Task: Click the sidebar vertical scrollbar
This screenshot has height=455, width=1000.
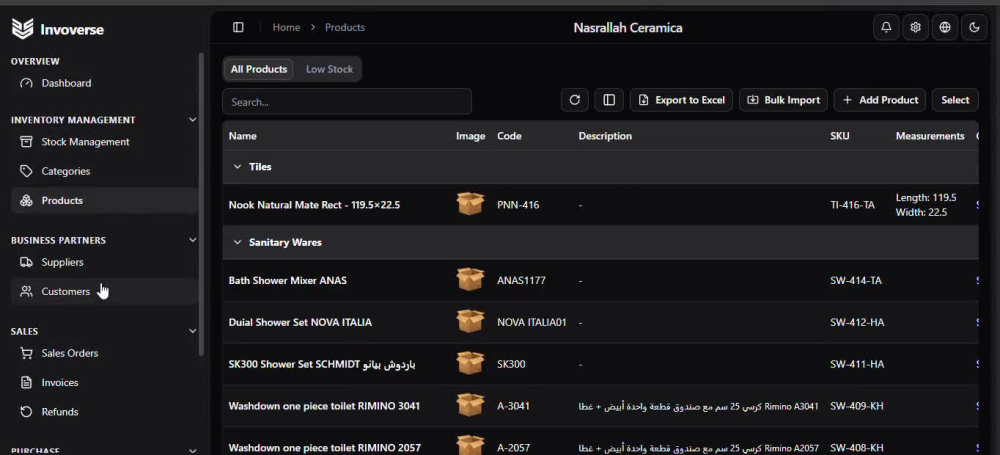Action: [202, 204]
